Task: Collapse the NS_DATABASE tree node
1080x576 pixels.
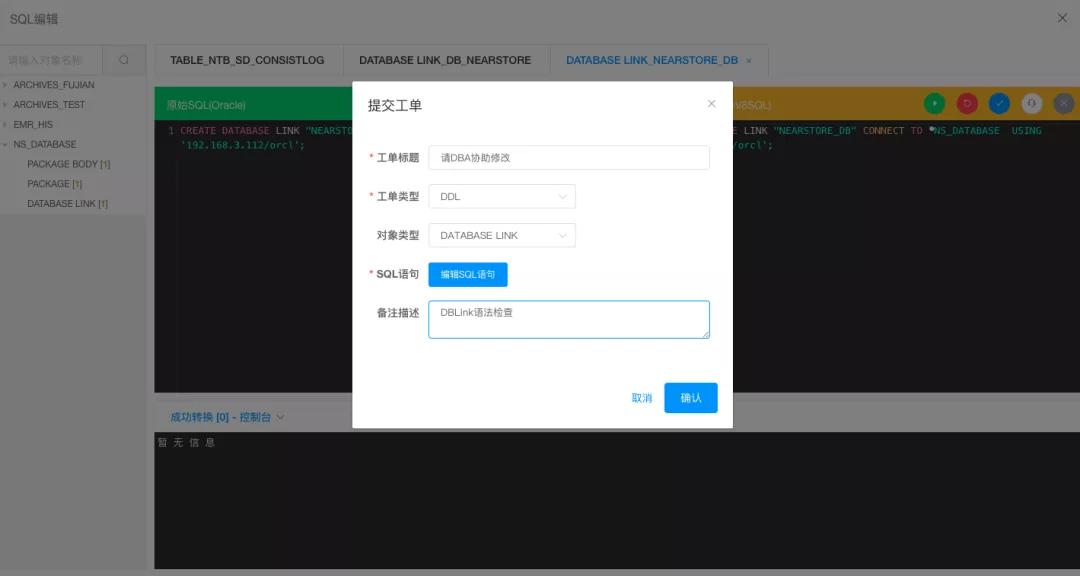Action: pyautogui.click(x=6, y=145)
